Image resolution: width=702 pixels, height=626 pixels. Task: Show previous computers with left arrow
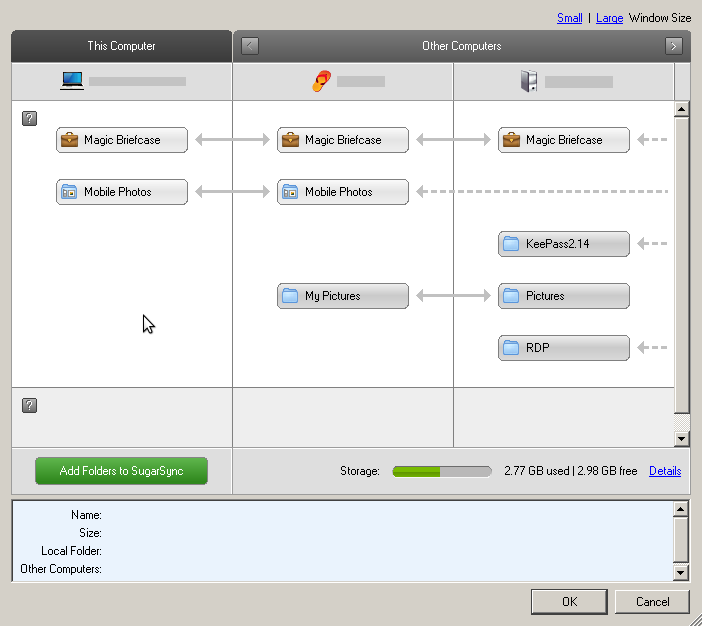click(250, 46)
